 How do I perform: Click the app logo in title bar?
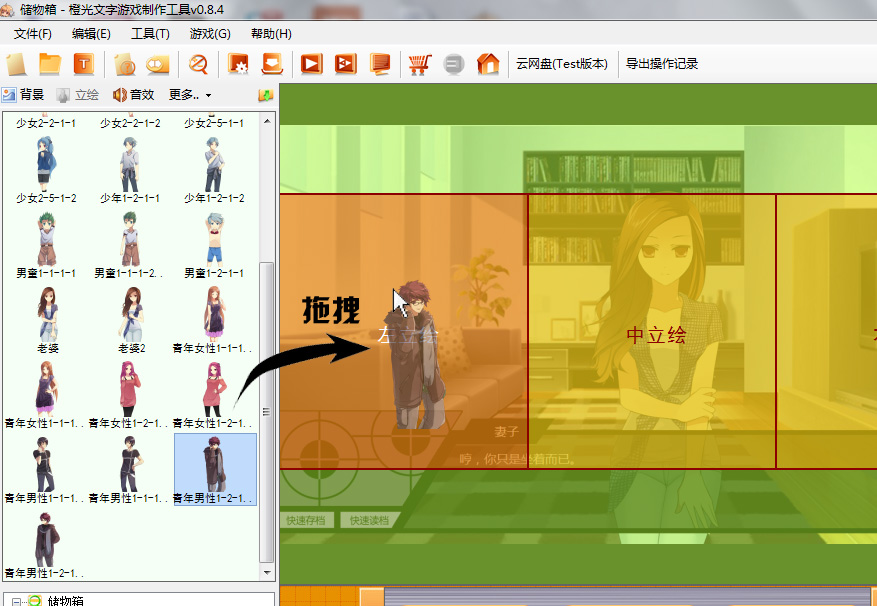point(7,10)
